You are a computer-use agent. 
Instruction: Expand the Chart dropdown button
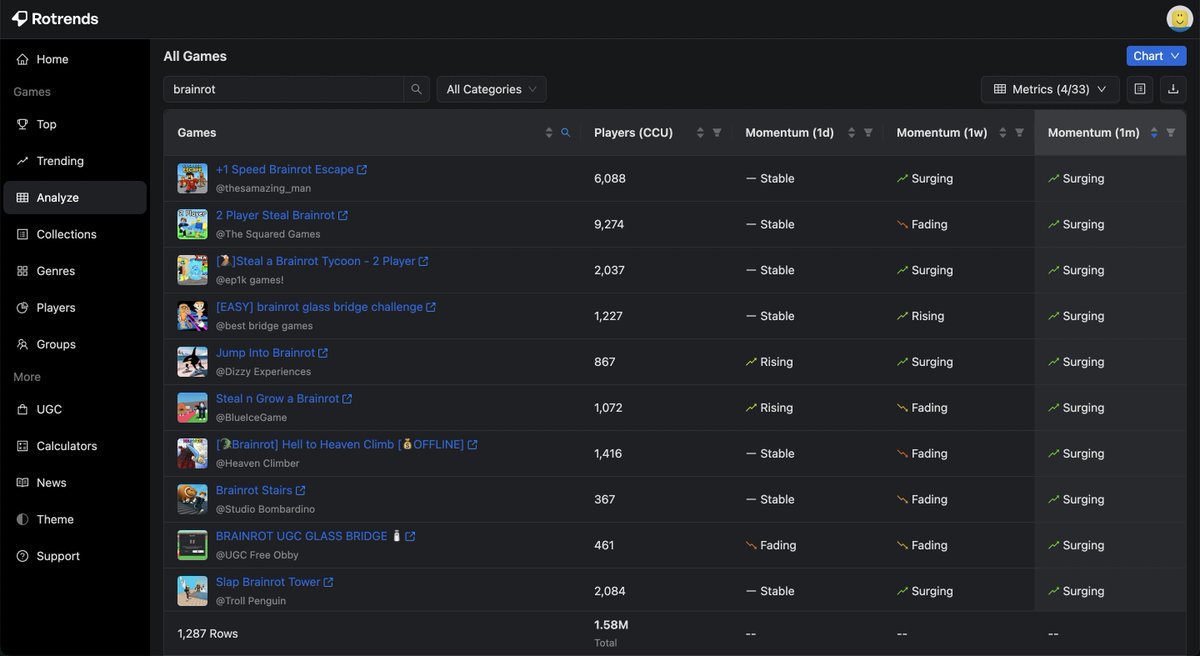pos(1156,56)
